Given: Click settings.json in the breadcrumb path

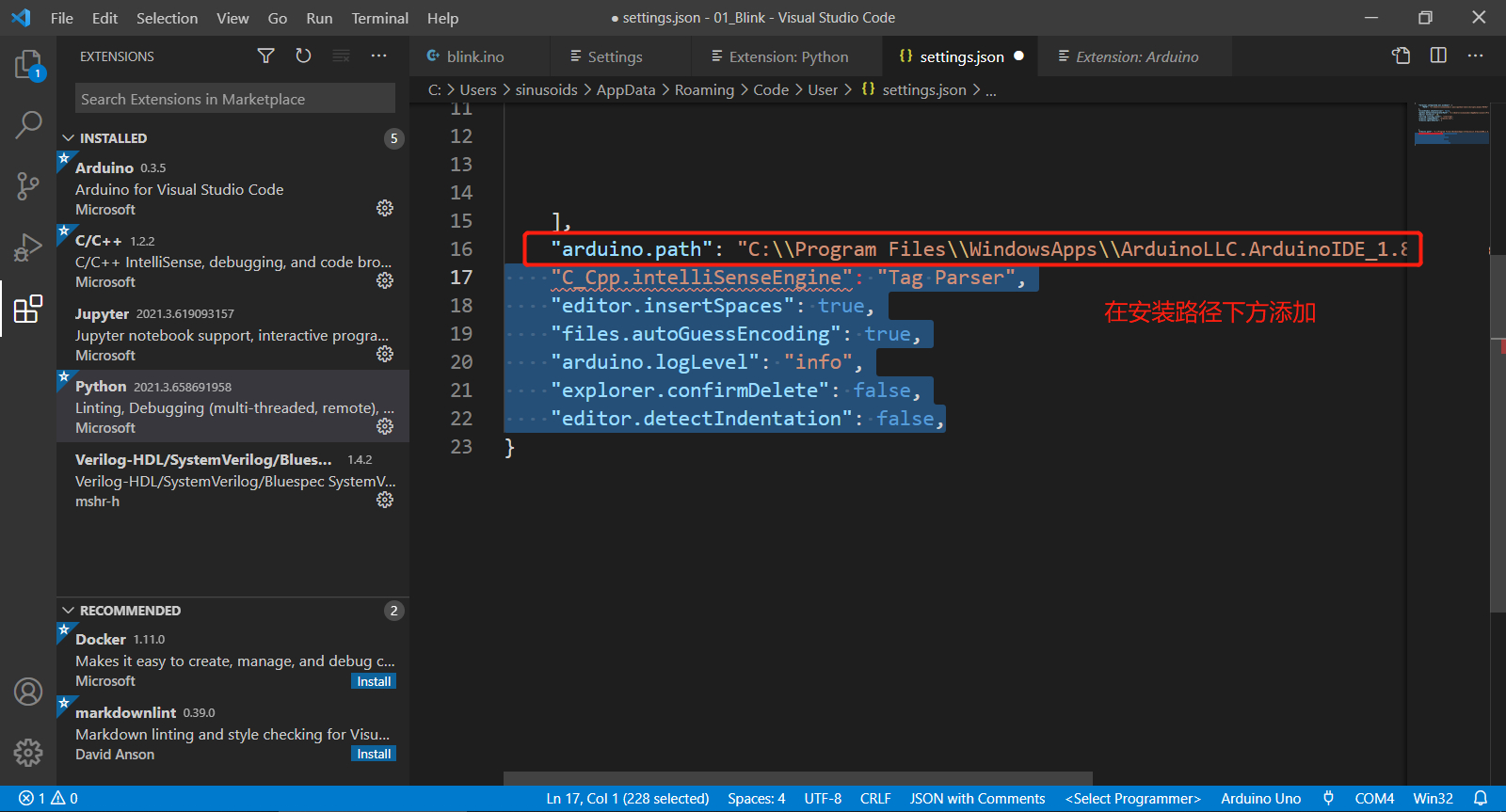Looking at the screenshot, I should point(923,89).
